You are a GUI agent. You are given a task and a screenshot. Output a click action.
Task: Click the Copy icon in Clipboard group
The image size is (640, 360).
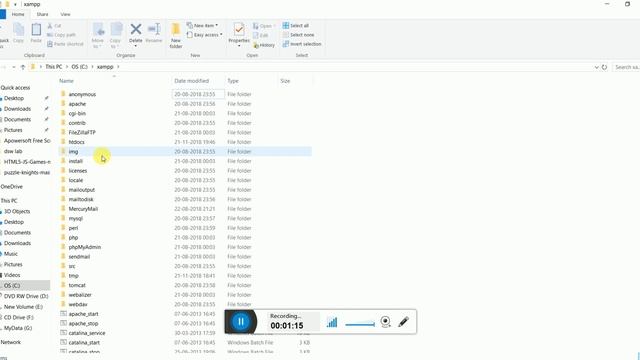(18, 33)
